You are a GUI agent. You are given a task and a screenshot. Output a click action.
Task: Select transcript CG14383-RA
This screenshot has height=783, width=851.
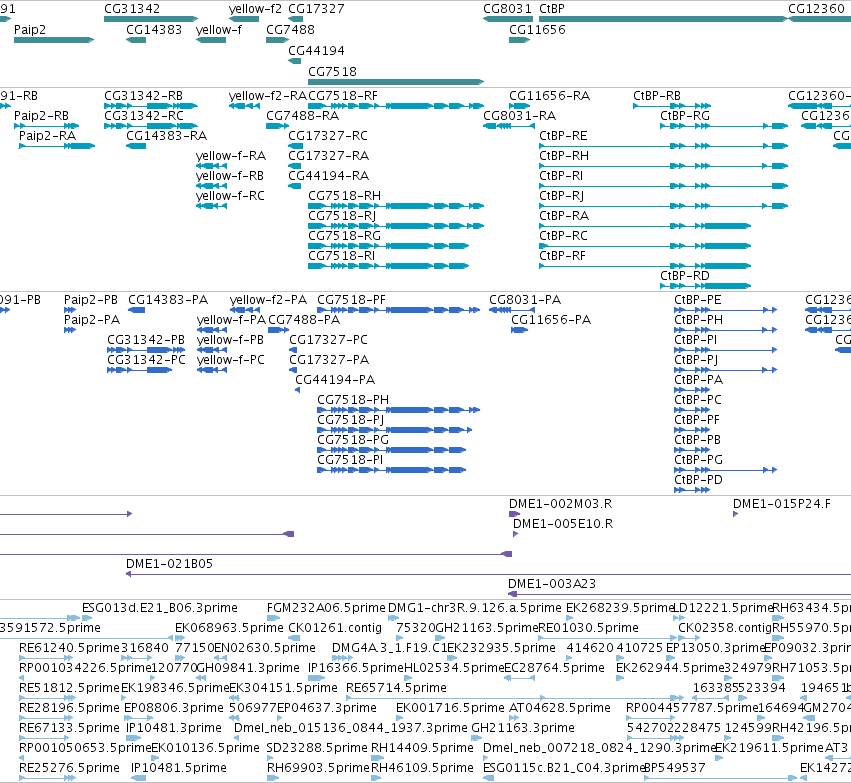pos(167,136)
